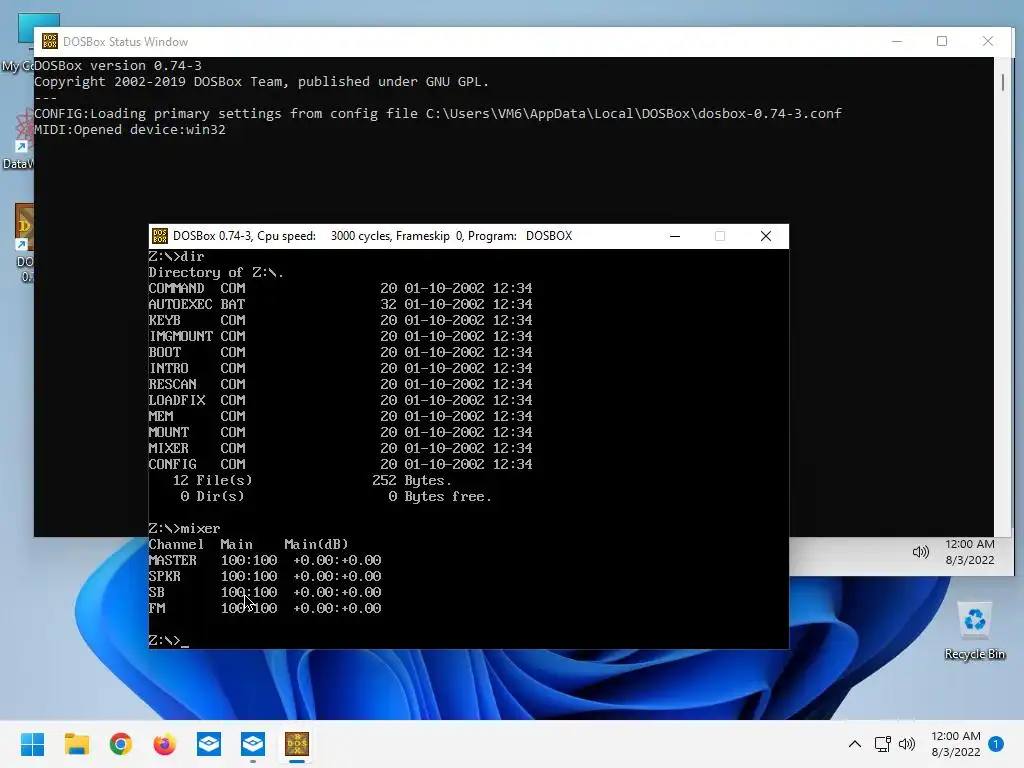Click the 'Copyright 2002-2019 DOSBox Team' line
The width and height of the screenshot is (1024, 768).
[261, 82]
